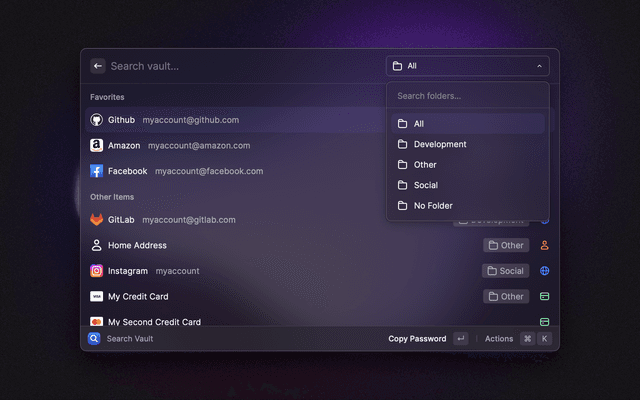The height and width of the screenshot is (400, 640).
Task: Choose Social from the folder list
Action: pos(426,185)
